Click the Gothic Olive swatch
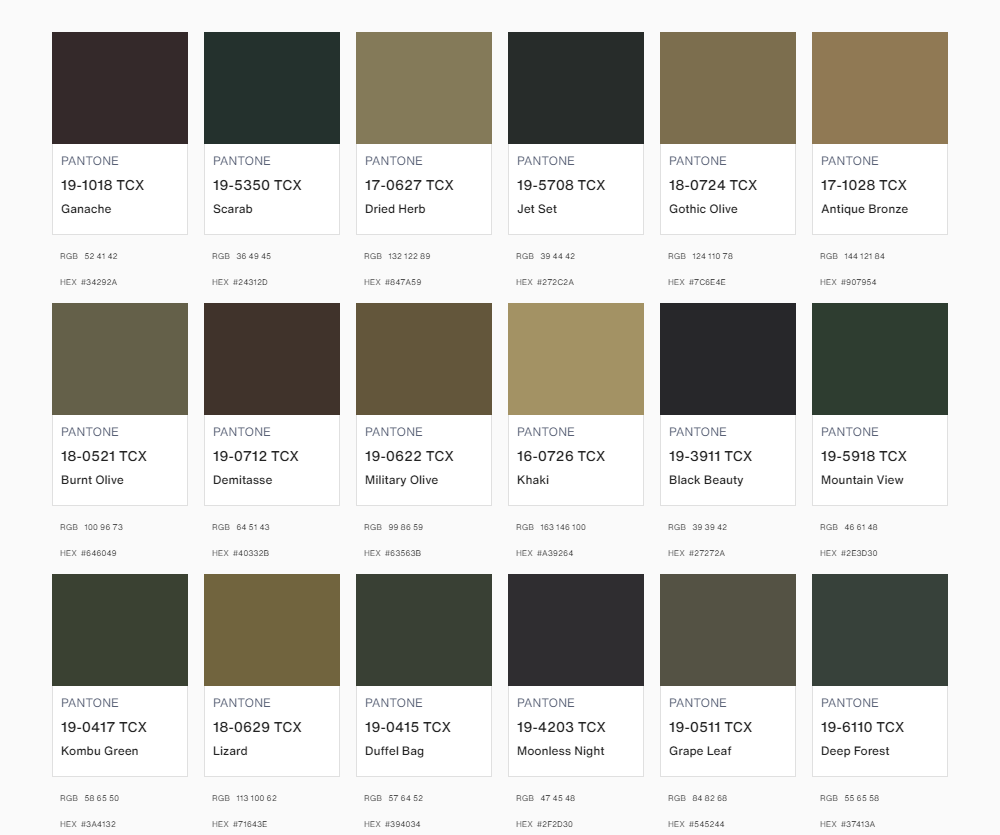 [728, 88]
